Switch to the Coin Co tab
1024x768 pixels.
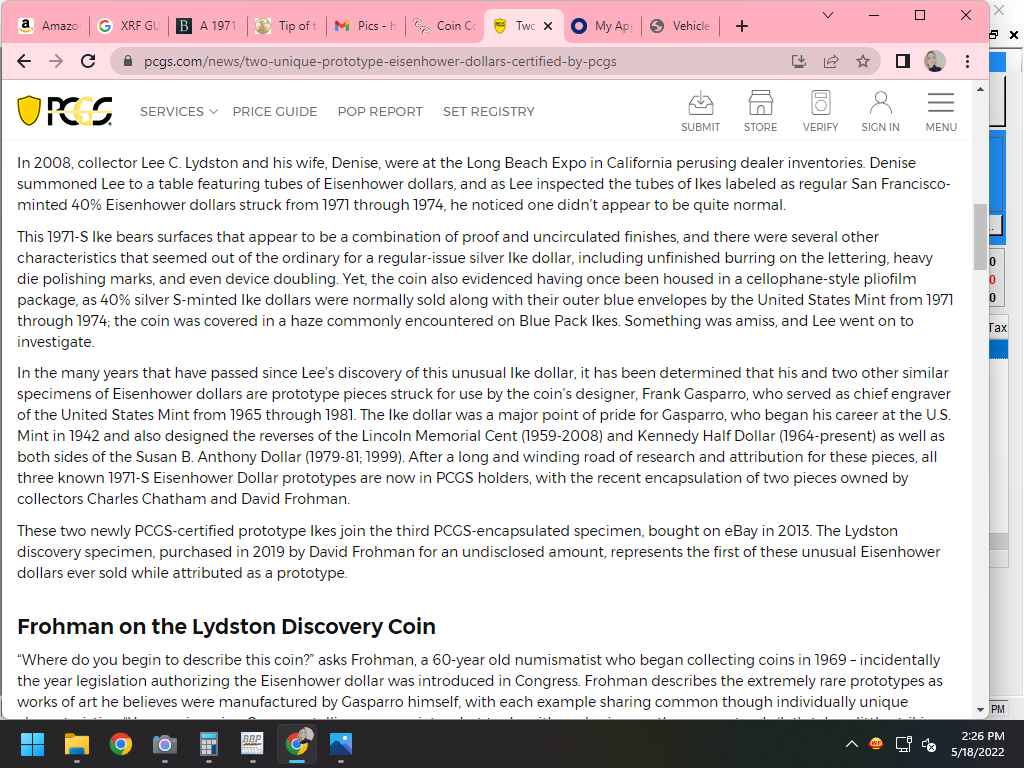[445, 26]
